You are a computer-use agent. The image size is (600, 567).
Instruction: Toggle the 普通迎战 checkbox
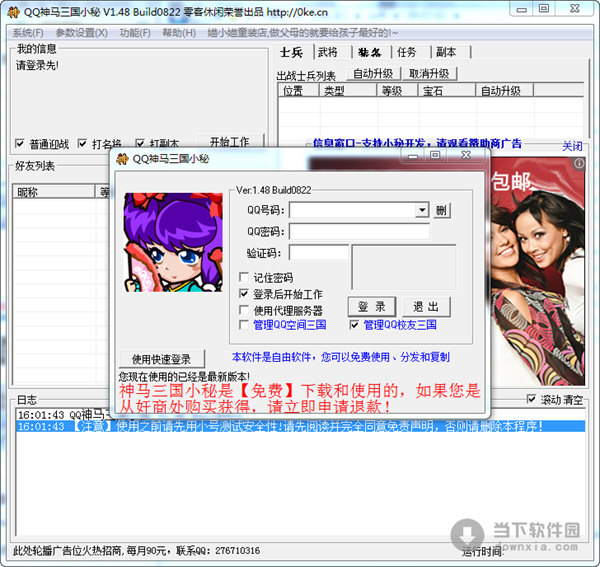click(x=19, y=143)
